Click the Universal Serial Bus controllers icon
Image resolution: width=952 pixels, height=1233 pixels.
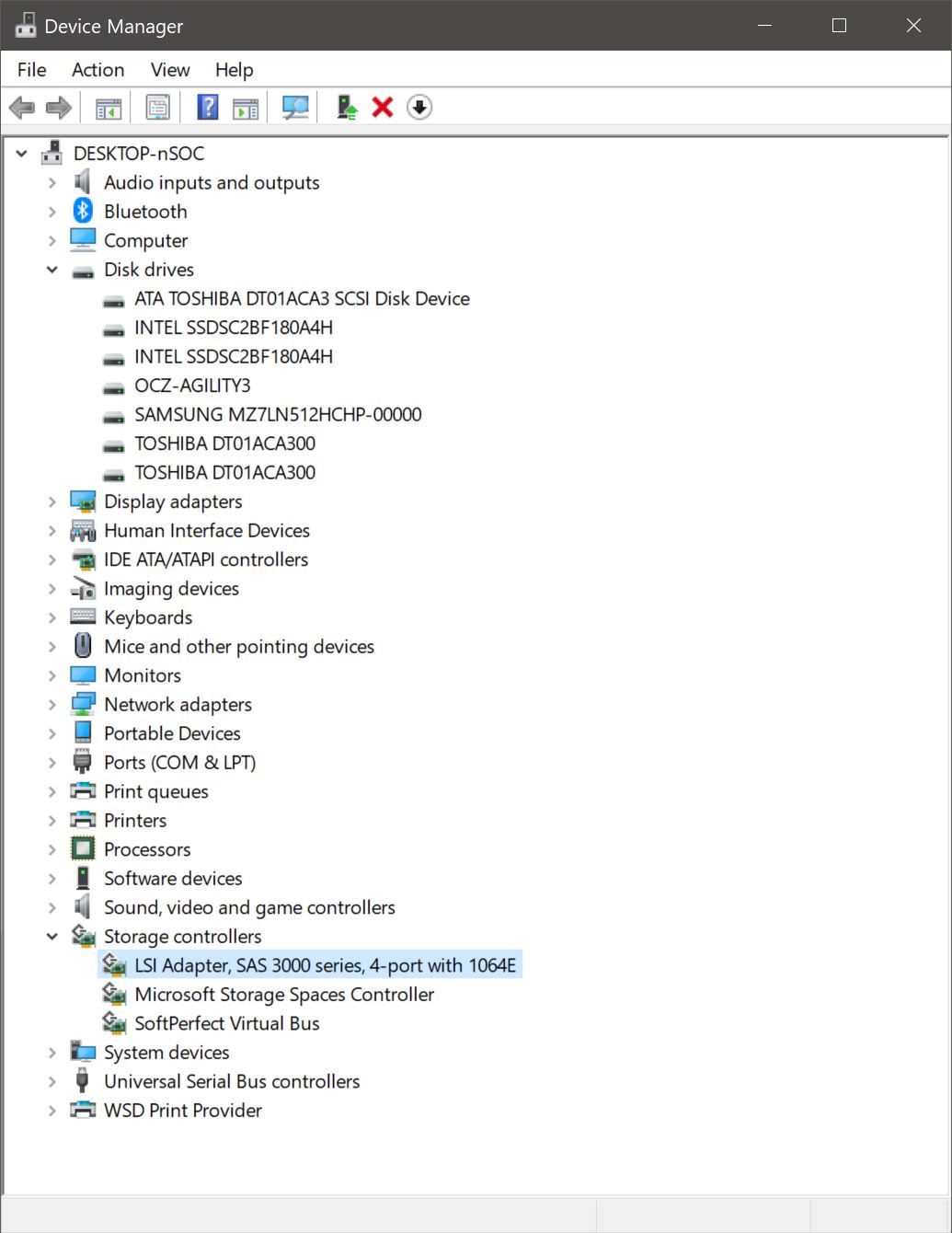(83, 1080)
